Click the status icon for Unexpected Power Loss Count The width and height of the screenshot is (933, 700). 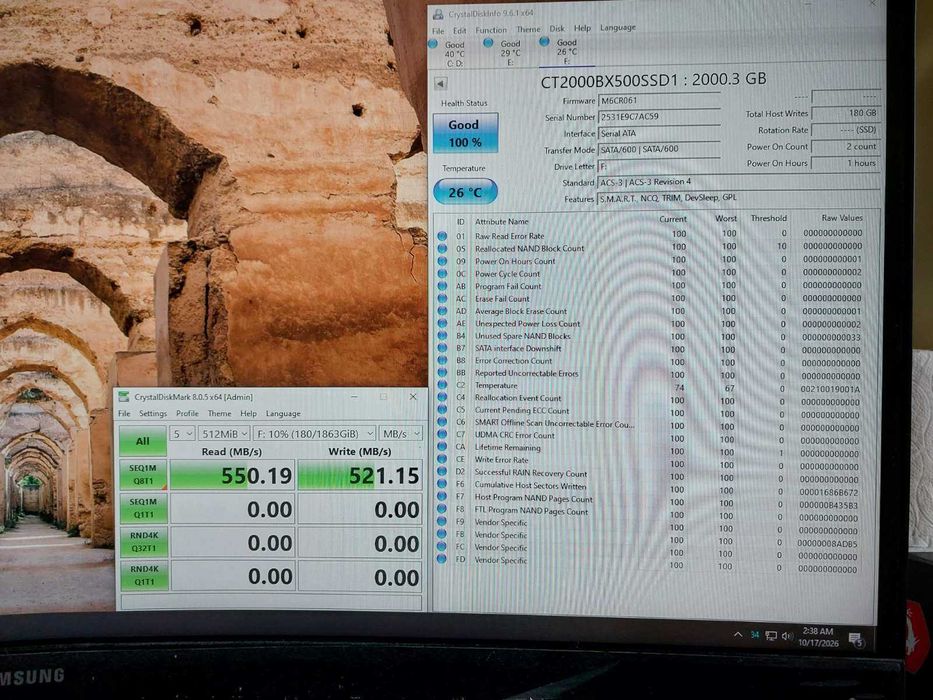[442, 324]
